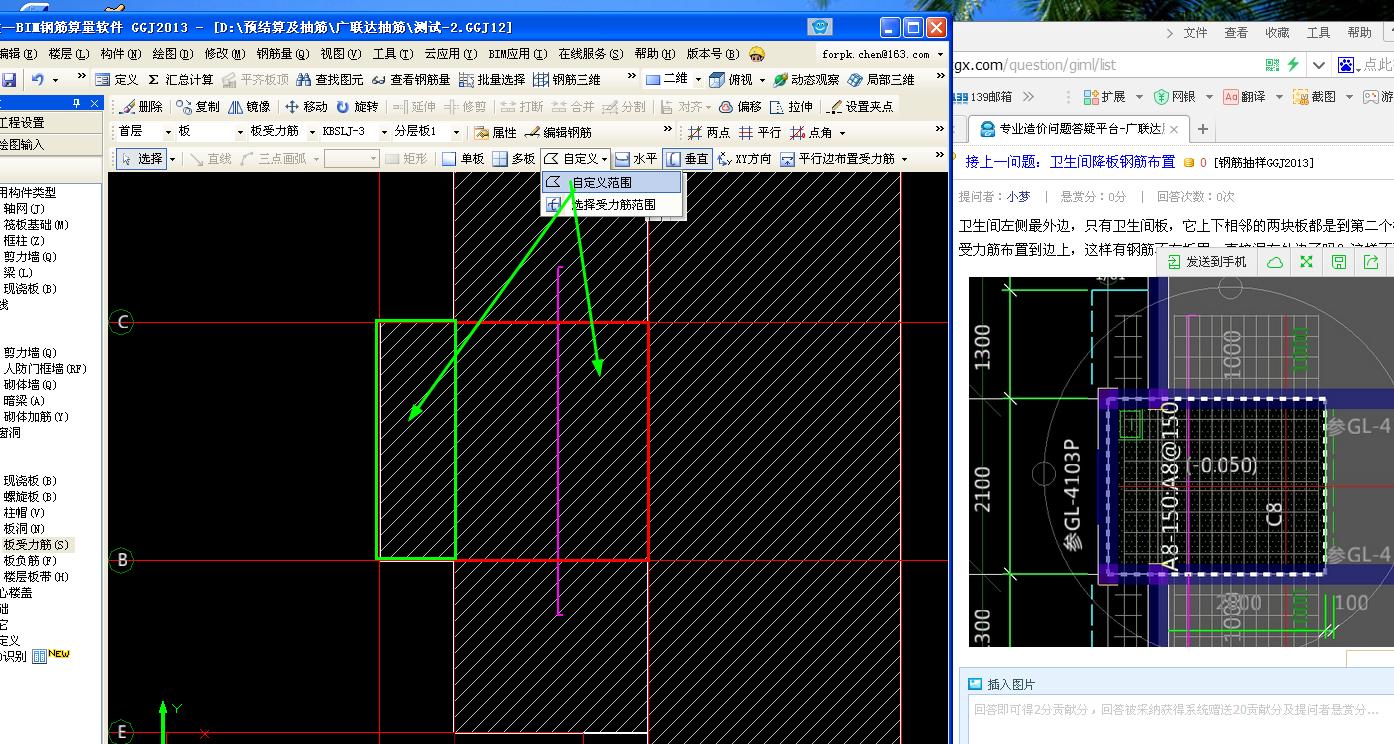Save the GGJ2013 project with floppy icon
This screenshot has height=744, width=1394.
click(9, 79)
